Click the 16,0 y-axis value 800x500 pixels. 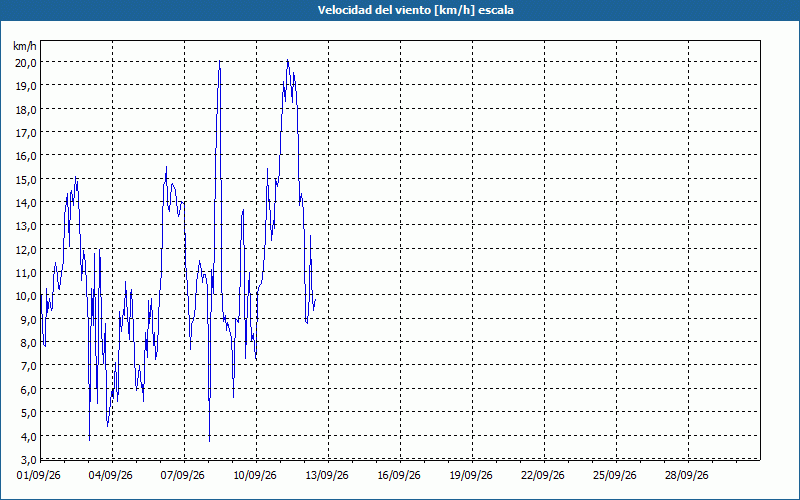pos(26,156)
